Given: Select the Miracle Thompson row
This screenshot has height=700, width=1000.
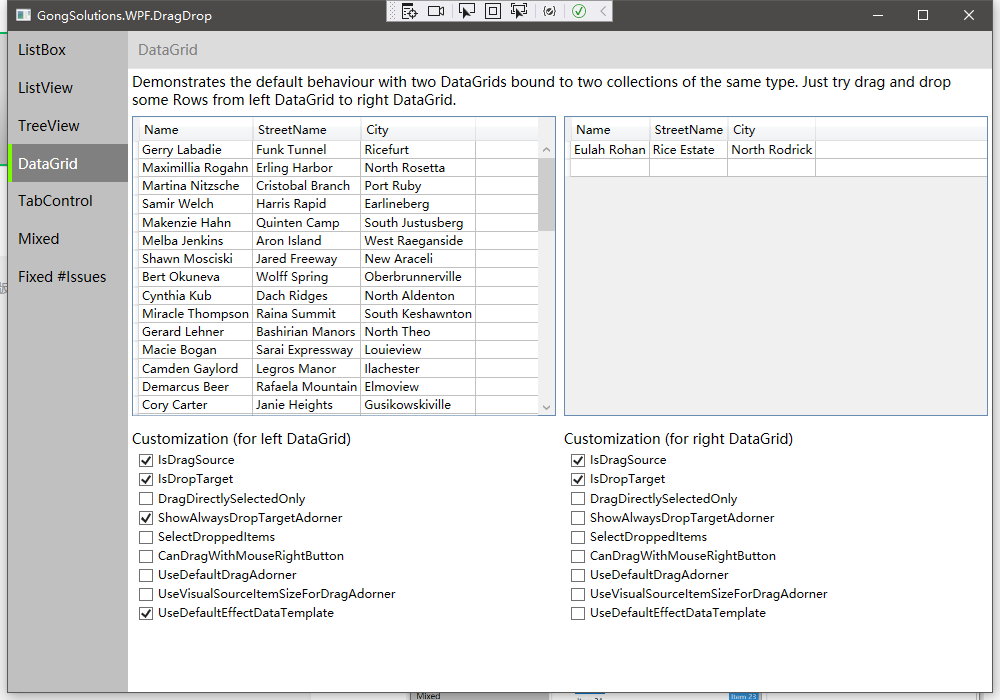Looking at the screenshot, I should click(x=338, y=314).
